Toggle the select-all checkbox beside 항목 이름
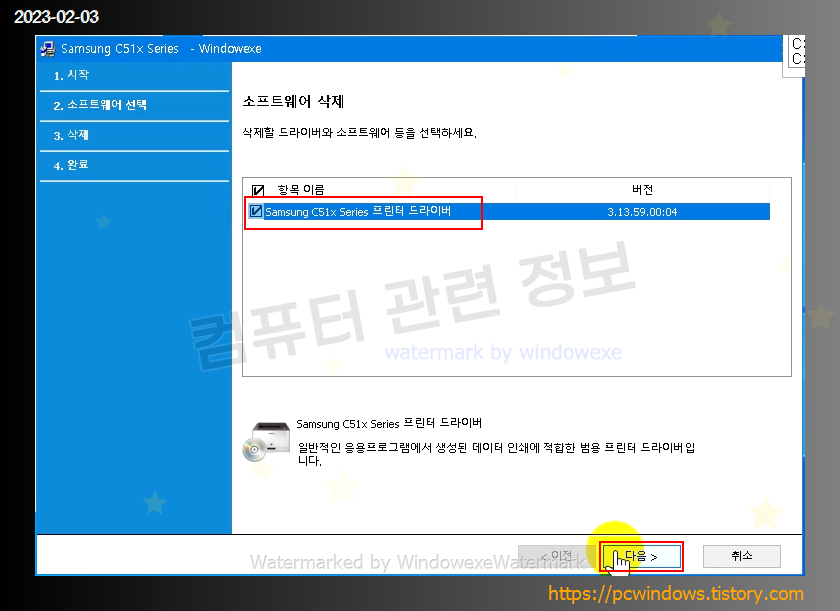Image resolution: width=840 pixels, height=611 pixels. tap(258, 190)
